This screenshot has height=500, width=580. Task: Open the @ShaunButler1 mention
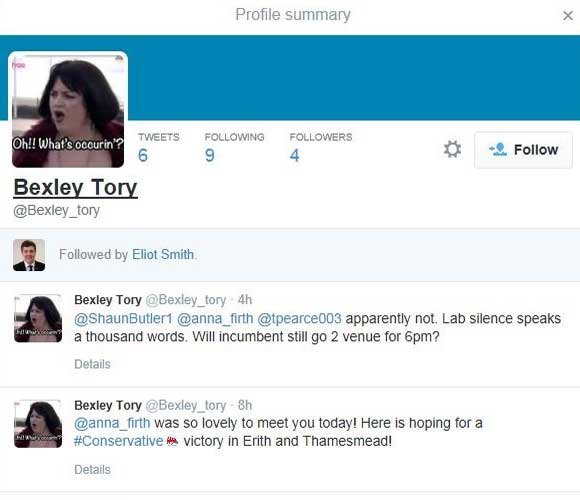[123, 318]
